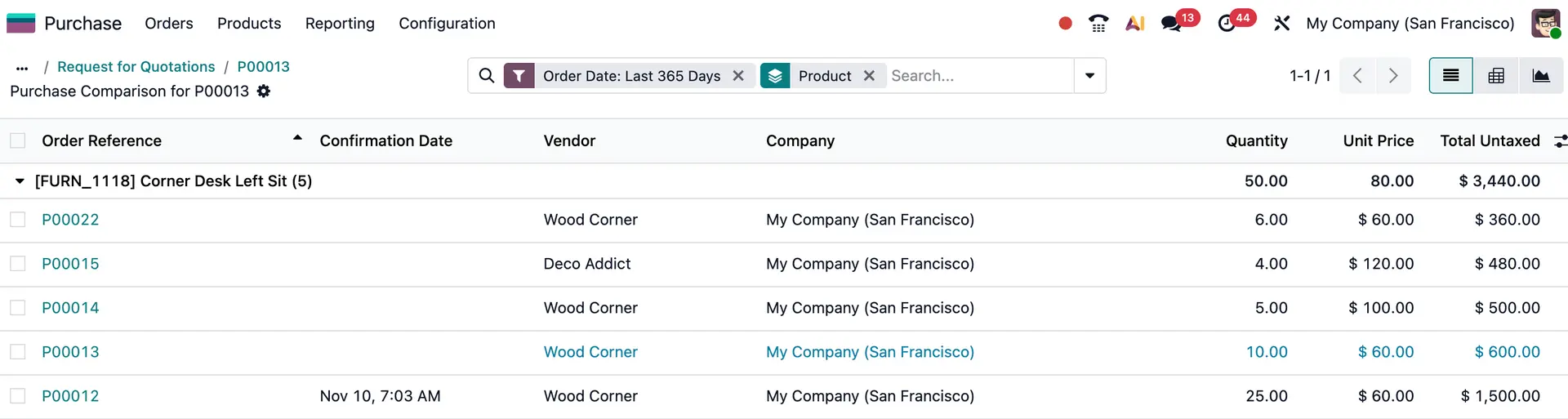Collapse the Corner Desk Left Sit group
This screenshot has width=1568, height=419.
(20, 181)
